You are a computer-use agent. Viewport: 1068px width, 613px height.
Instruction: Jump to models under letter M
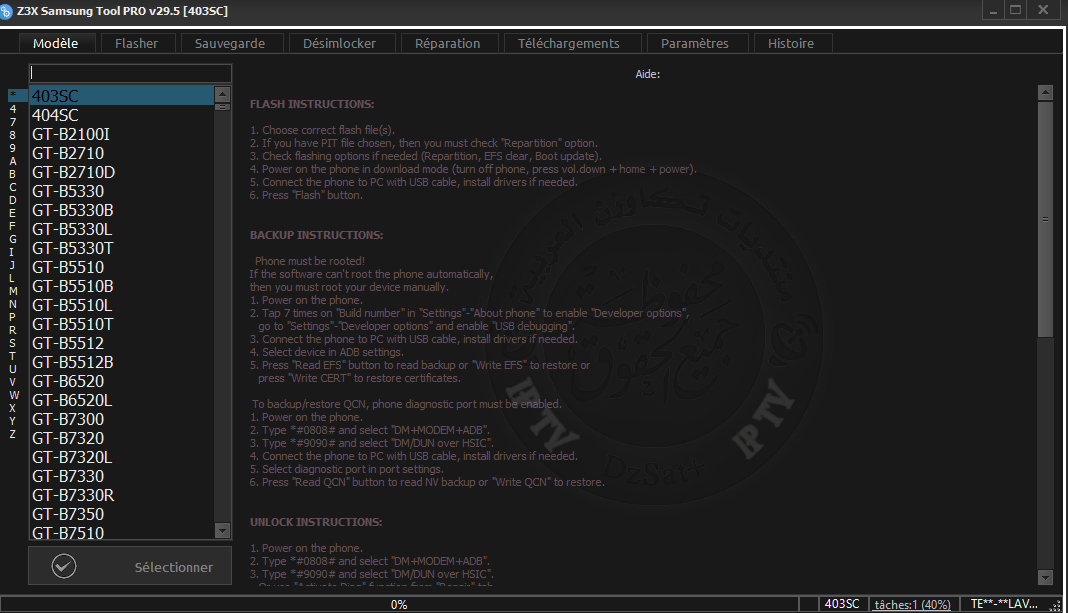coord(13,292)
